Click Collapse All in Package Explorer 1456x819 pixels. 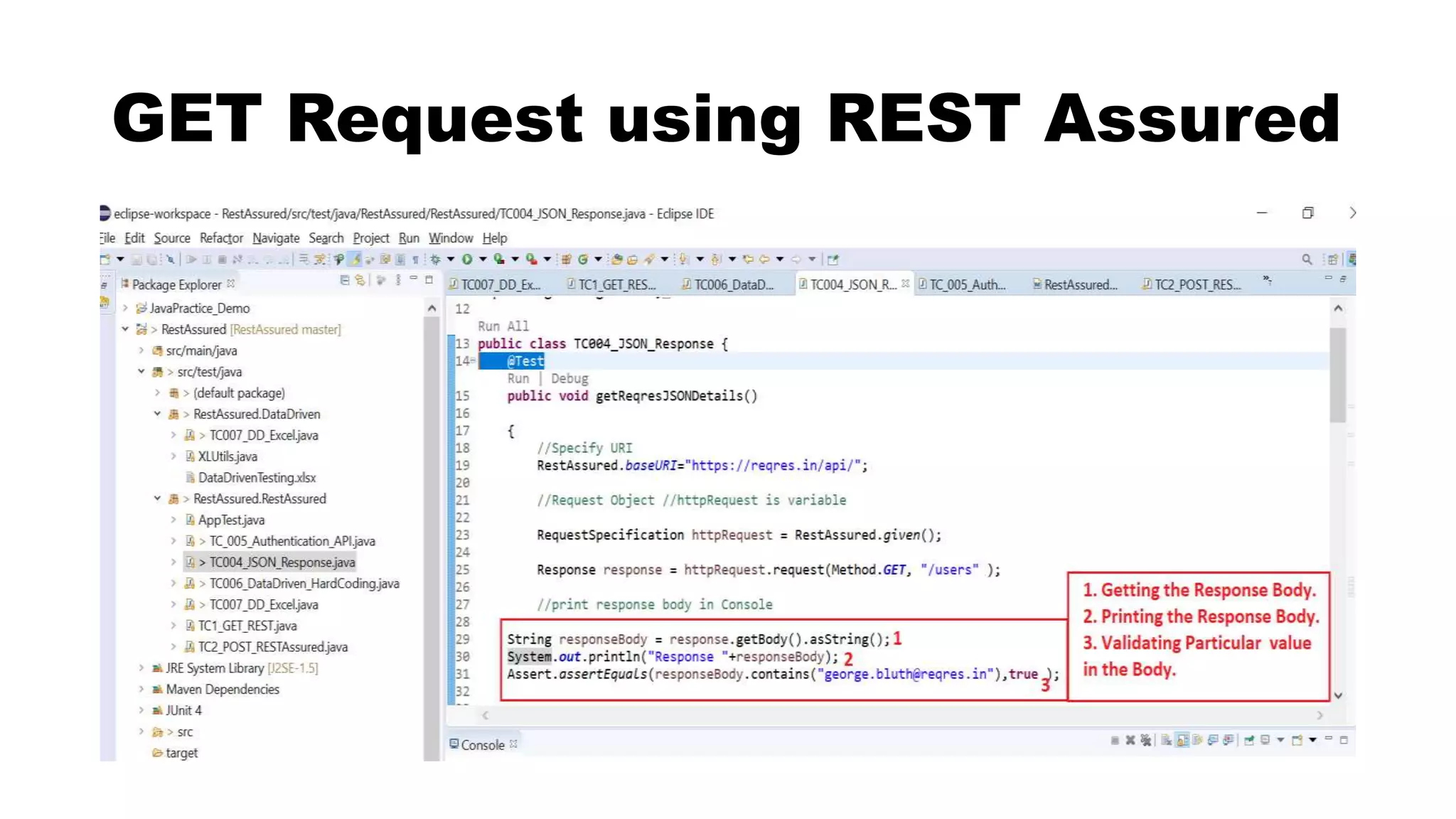345,281
